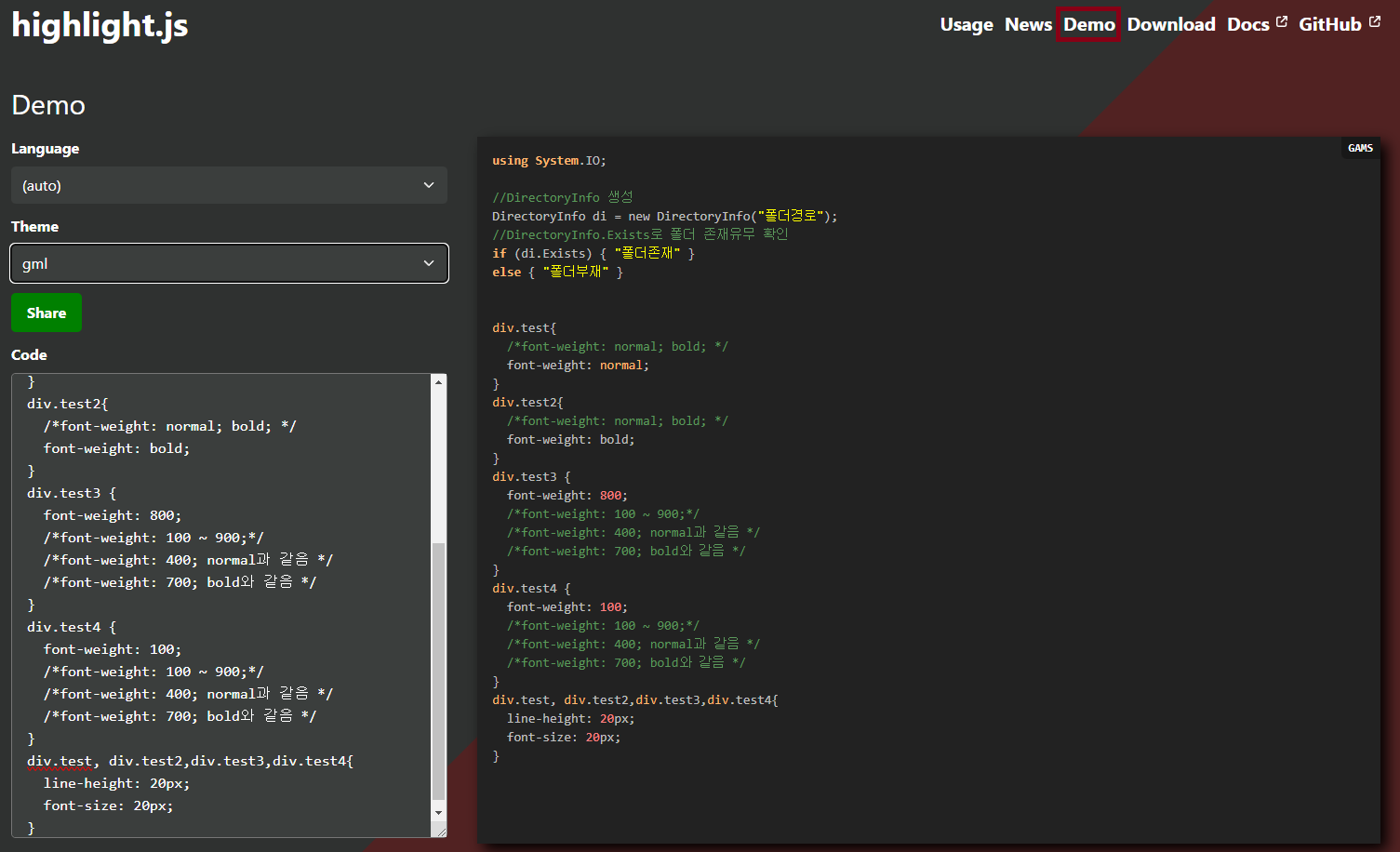
Task: Open the highlight.js home logo link
Action: coord(100,25)
